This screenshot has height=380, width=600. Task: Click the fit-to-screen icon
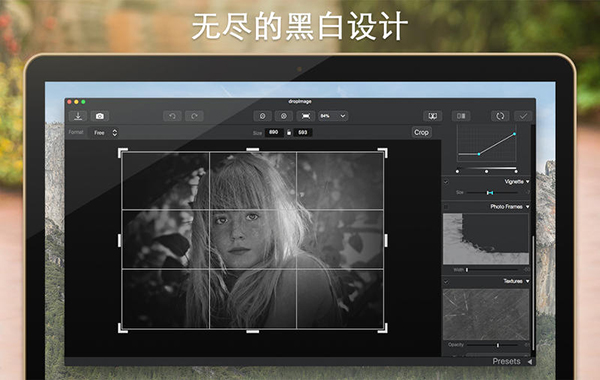click(306, 116)
